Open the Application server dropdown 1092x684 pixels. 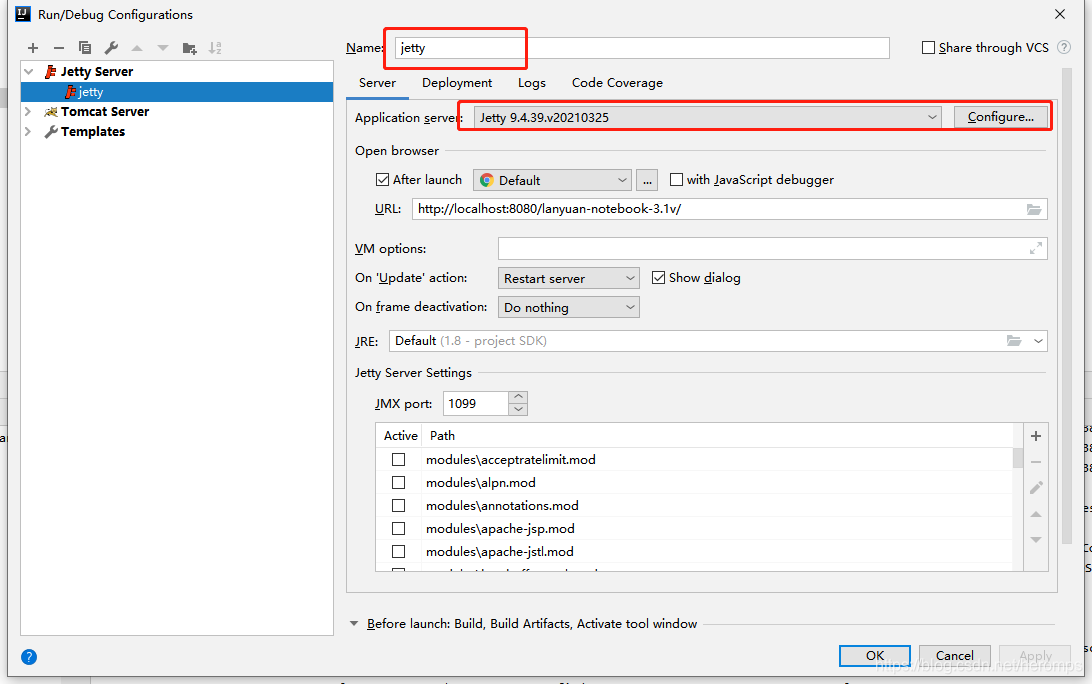click(x=708, y=118)
